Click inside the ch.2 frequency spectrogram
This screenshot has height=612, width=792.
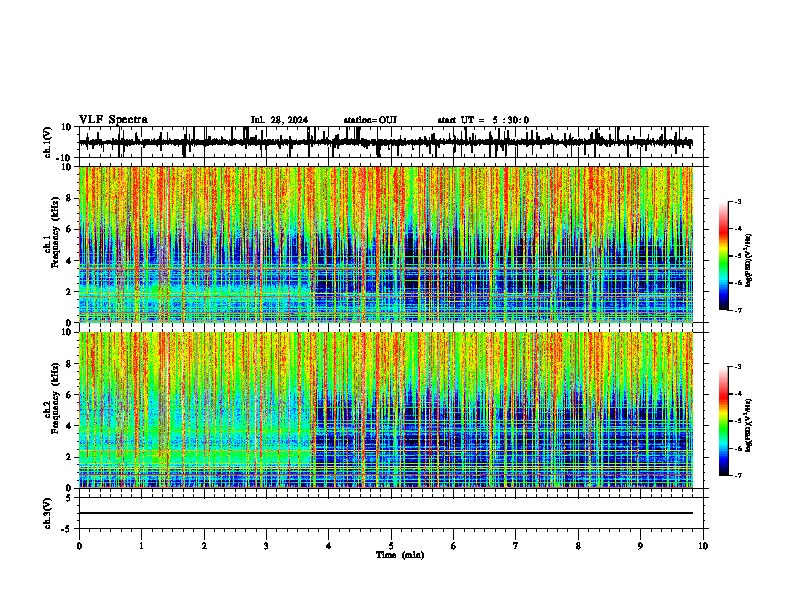[x=386, y=410]
